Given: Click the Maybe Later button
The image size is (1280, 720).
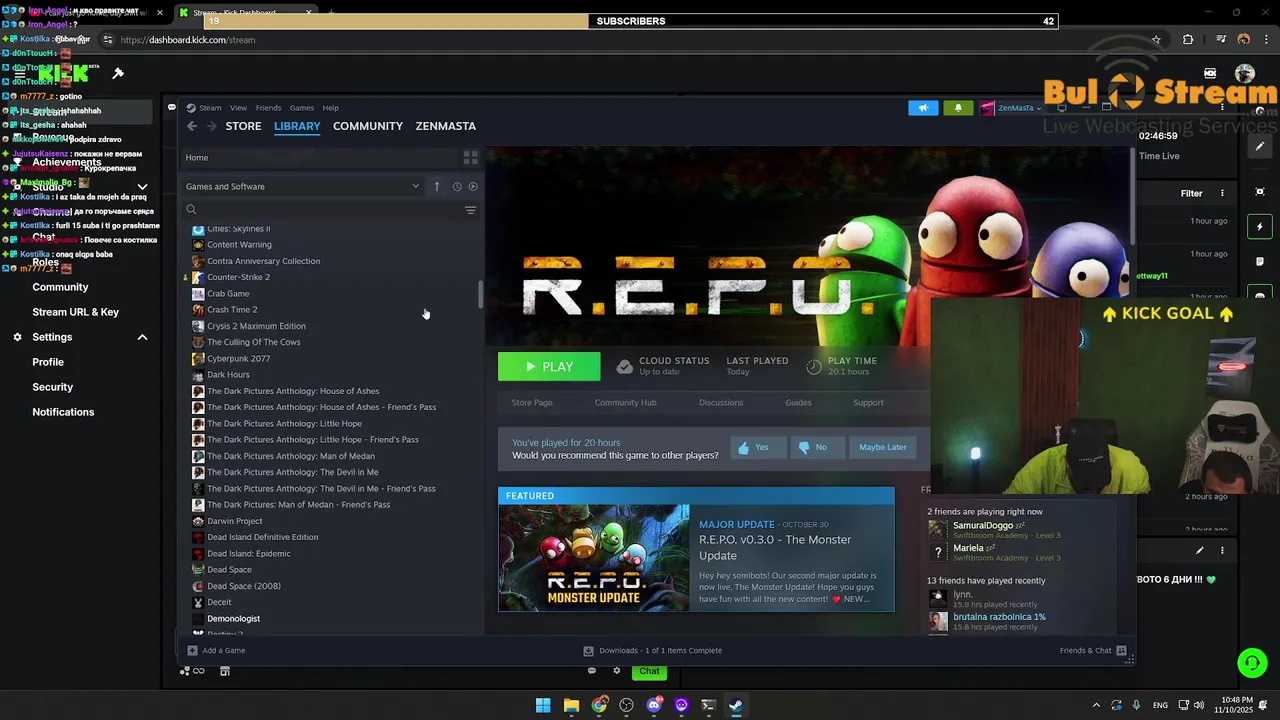Looking at the screenshot, I should click(882, 447).
